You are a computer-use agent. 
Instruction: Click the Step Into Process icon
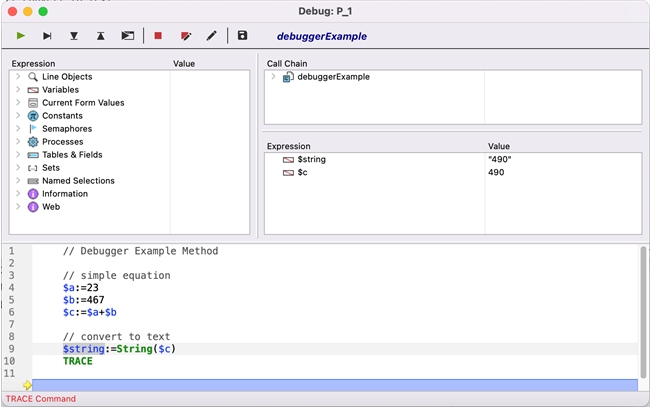point(128,36)
